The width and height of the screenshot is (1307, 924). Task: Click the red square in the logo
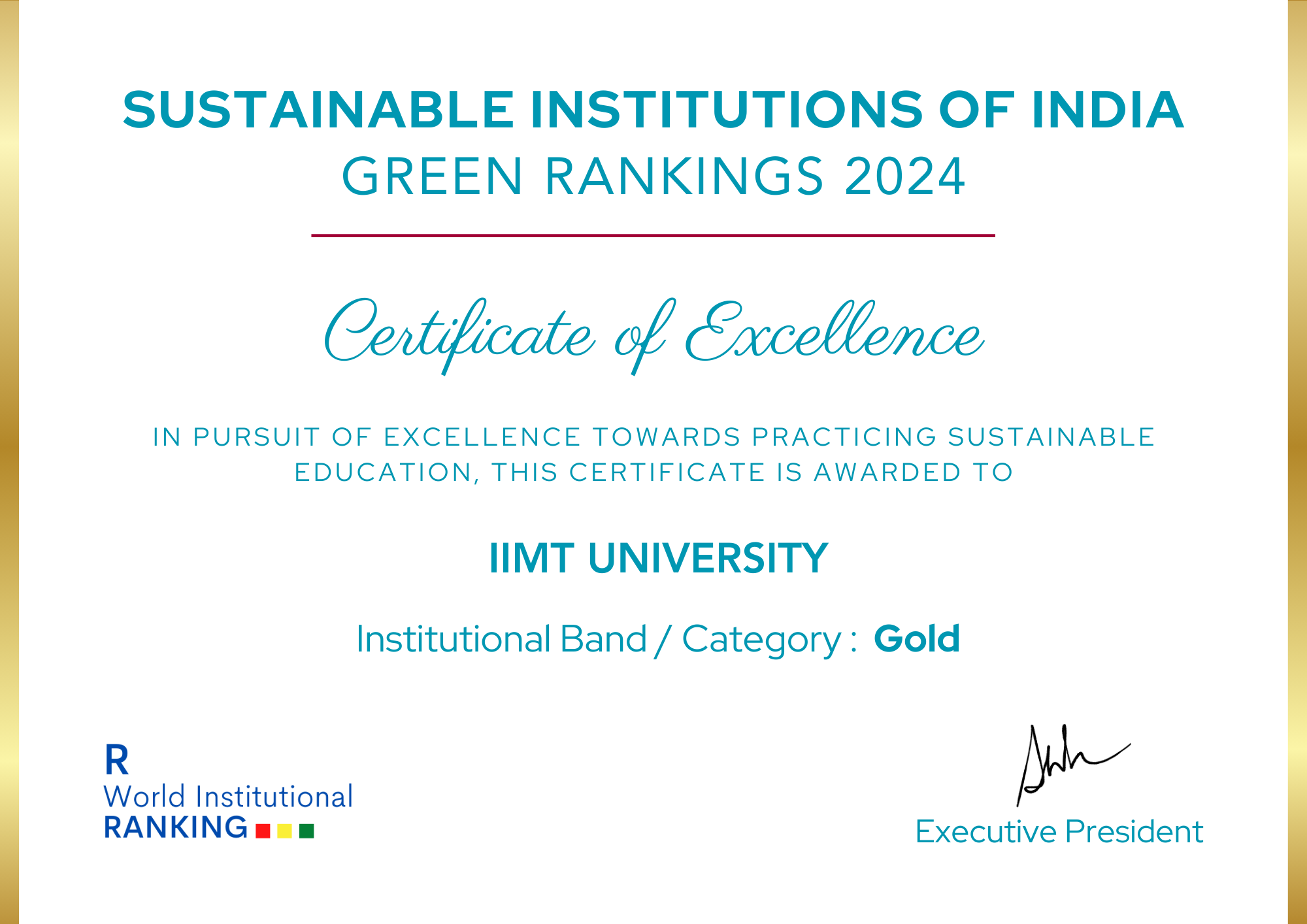263,831
